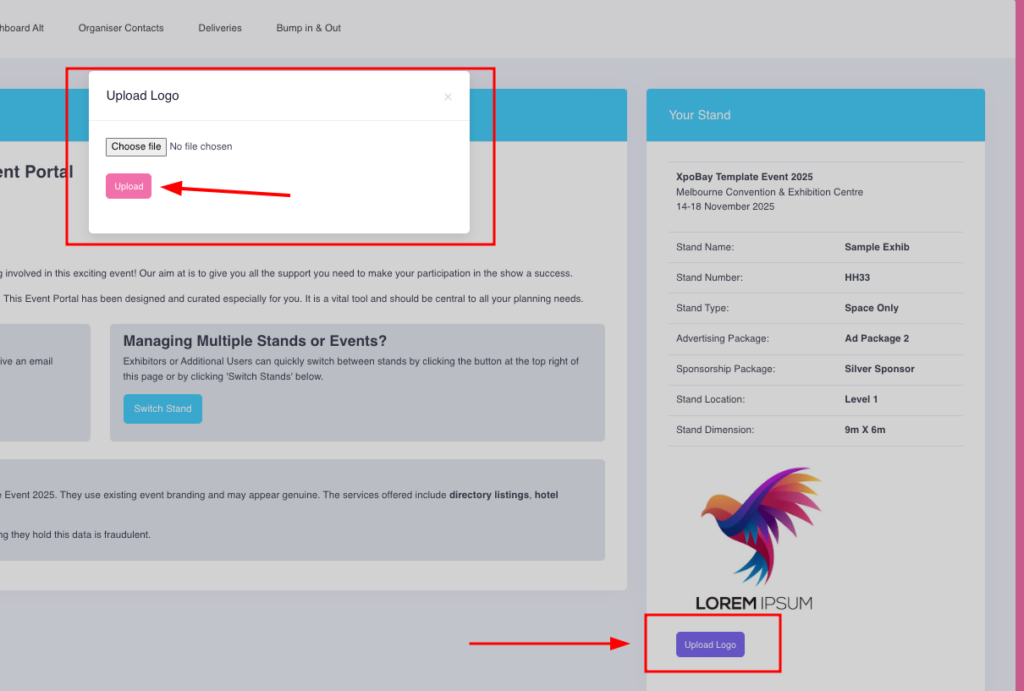Image resolution: width=1024 pixels, height=691 pixels.
Task: Go to the Deliveries menu item
Action: click(x=220, y=28)
